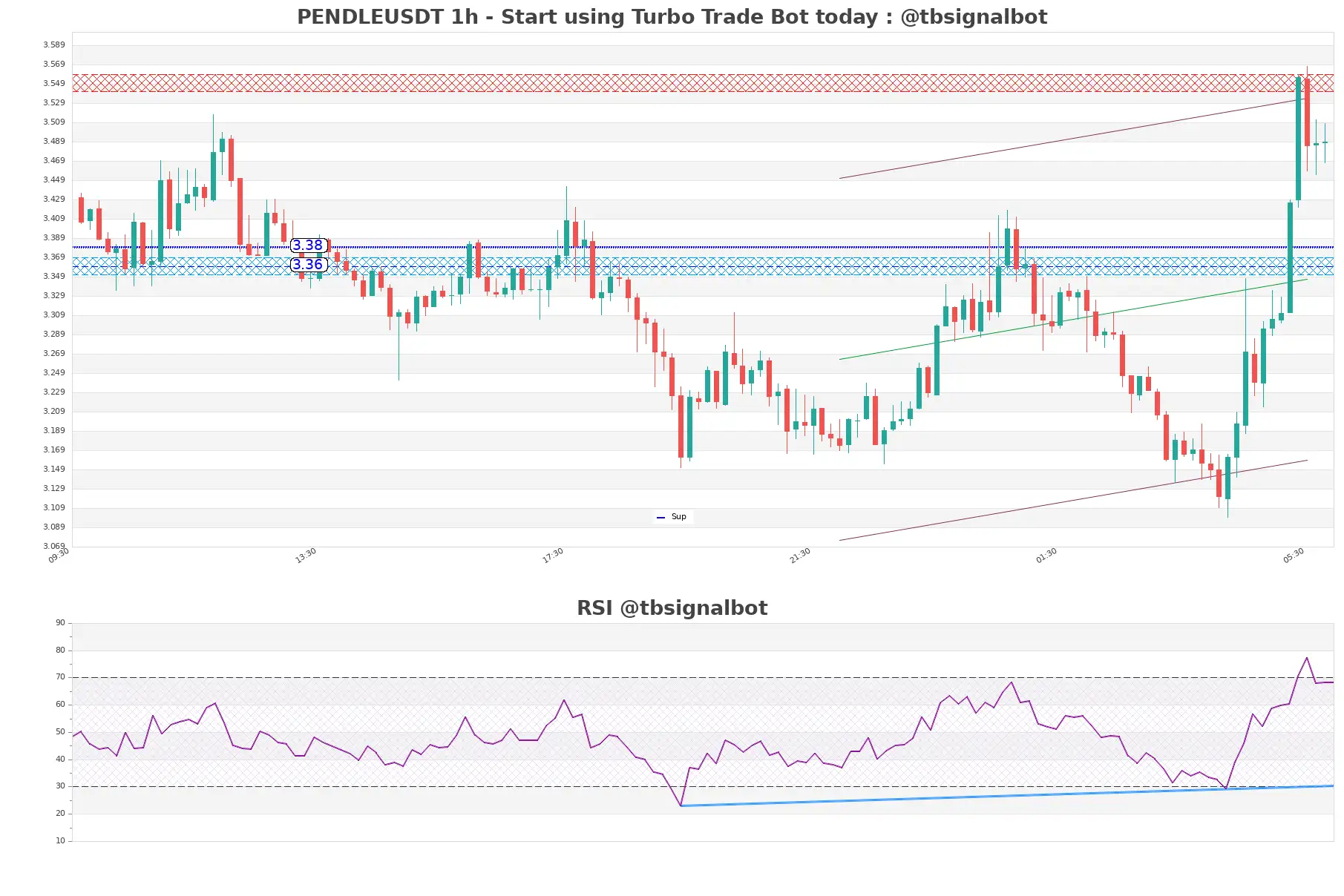Click the RSI 30 axis label
The height and width of the screenshot is (896, 1344).
coord(60,786)
